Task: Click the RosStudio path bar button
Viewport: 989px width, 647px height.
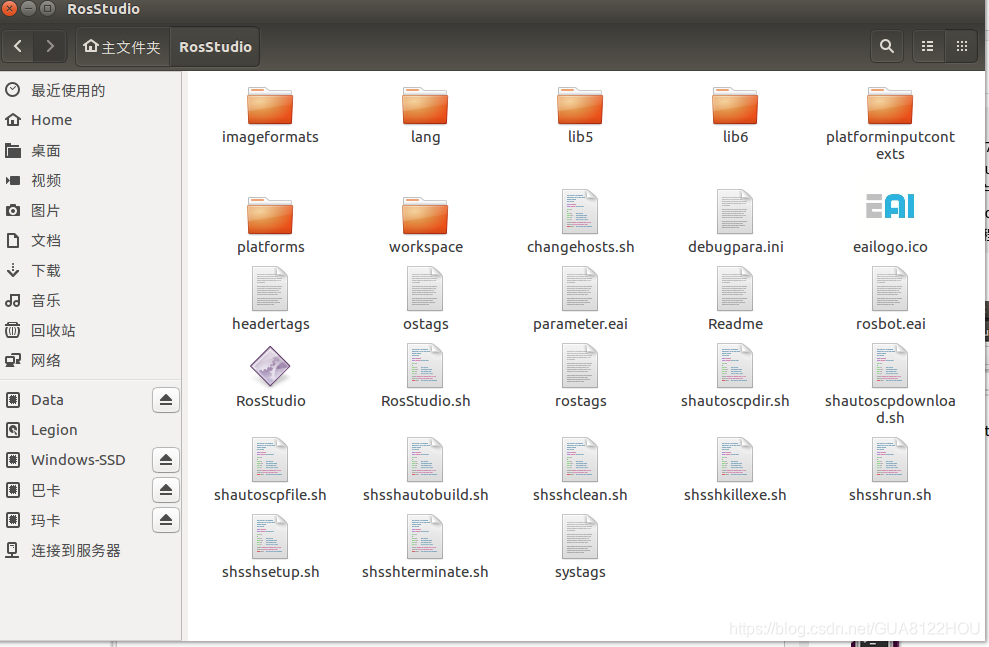Action: tap(215, 47)
